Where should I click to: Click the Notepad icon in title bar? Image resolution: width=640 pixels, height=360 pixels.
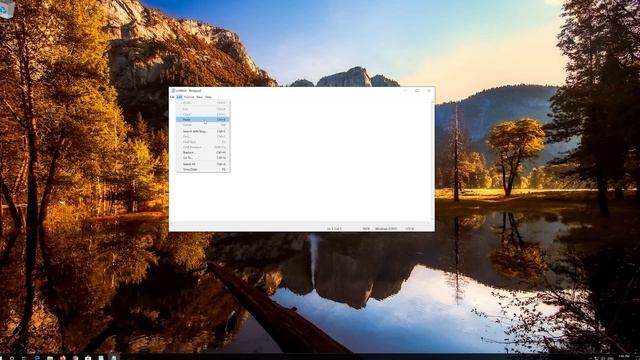173,91
